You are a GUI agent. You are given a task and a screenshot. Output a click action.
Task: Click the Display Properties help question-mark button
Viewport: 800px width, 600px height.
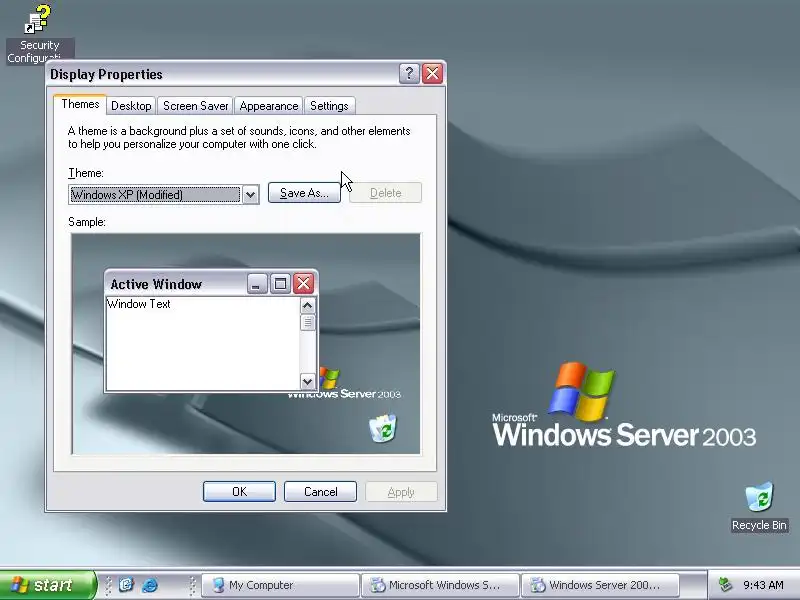pos(409,74)
